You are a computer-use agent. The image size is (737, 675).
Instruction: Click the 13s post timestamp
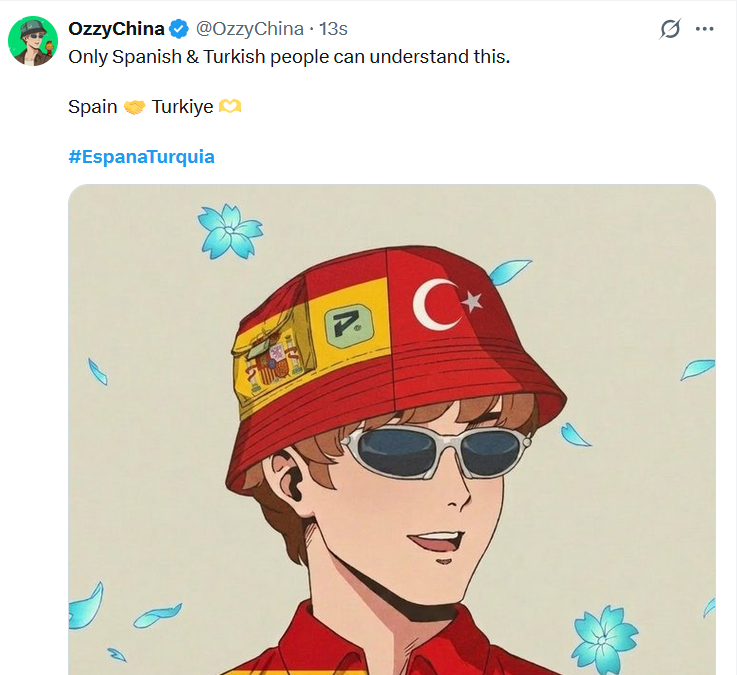333,29
